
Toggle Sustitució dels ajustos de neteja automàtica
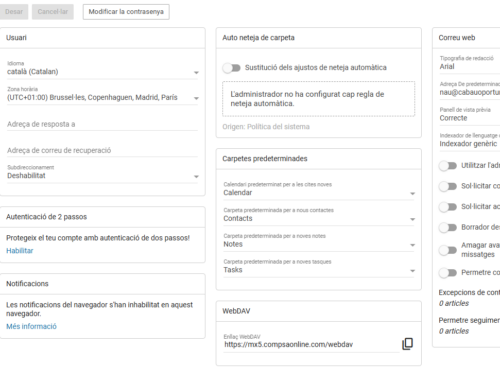(x=232, y=68)
